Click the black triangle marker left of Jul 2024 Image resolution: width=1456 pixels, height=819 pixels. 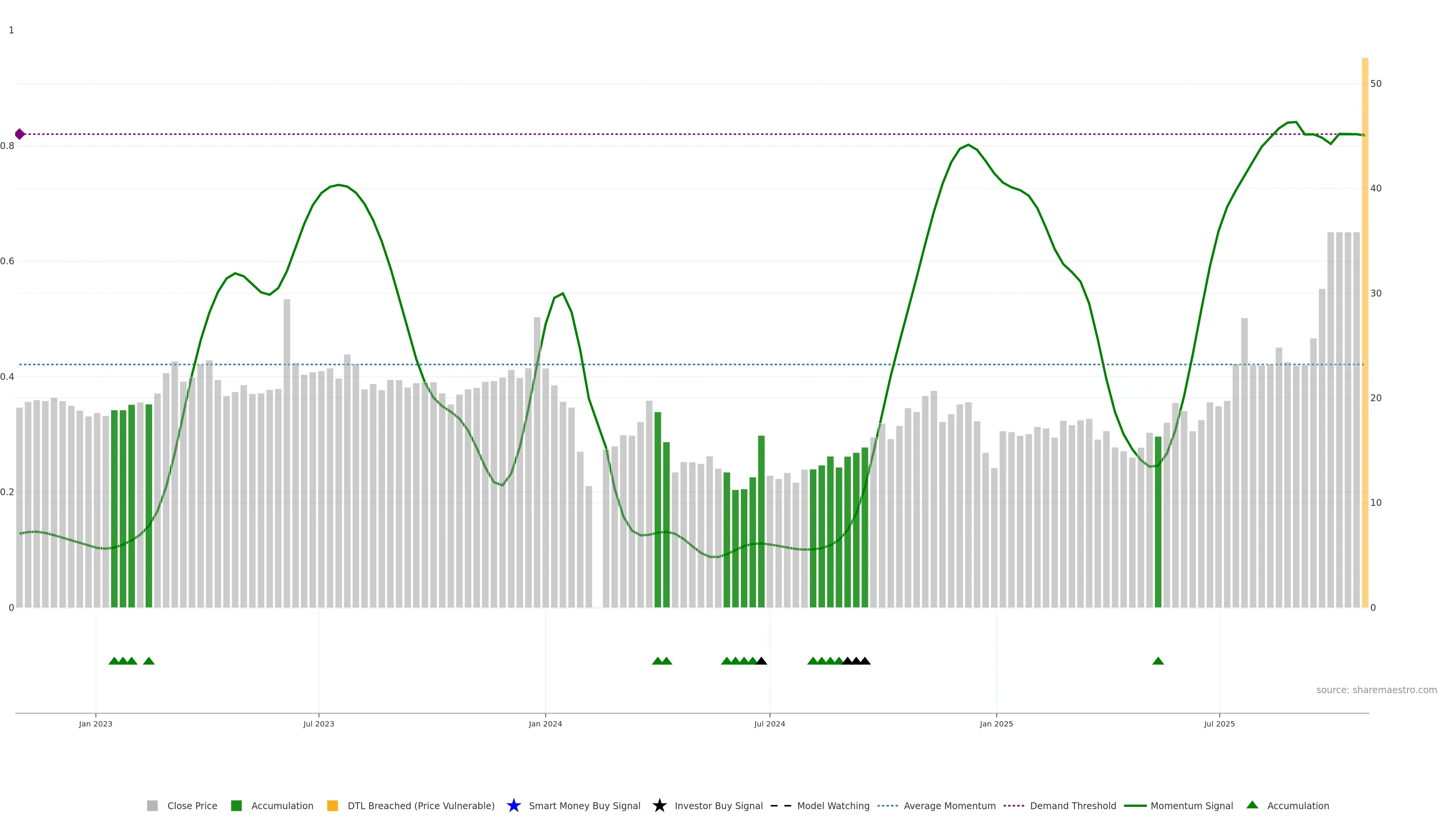pyautogui.click(x=761, y=661)
